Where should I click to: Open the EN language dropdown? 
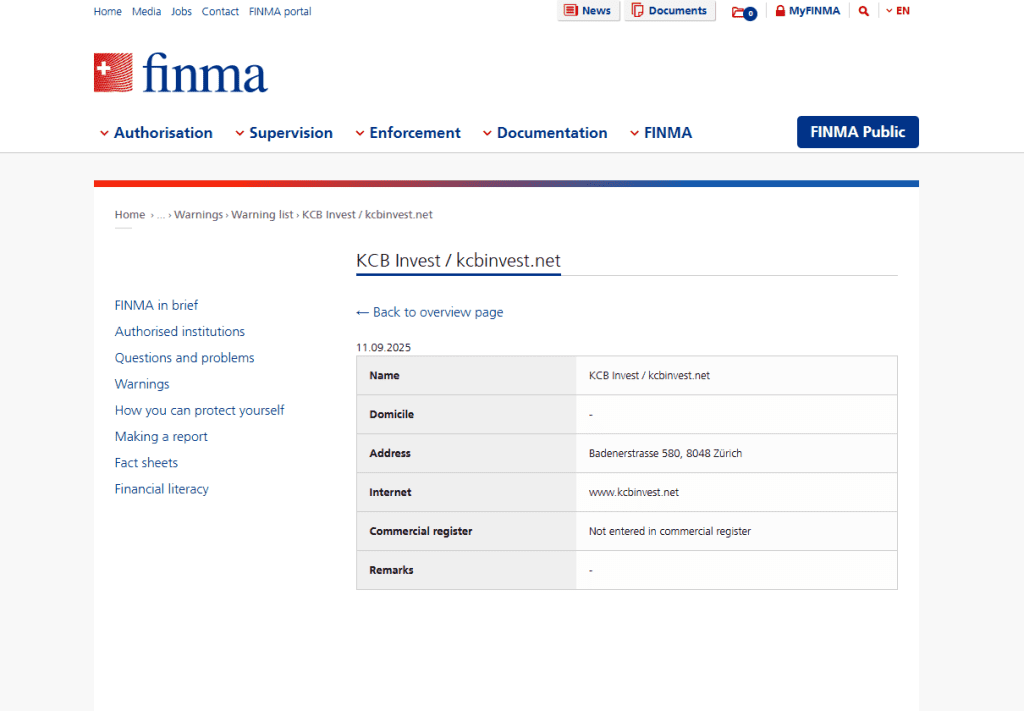tap(898, 11)
